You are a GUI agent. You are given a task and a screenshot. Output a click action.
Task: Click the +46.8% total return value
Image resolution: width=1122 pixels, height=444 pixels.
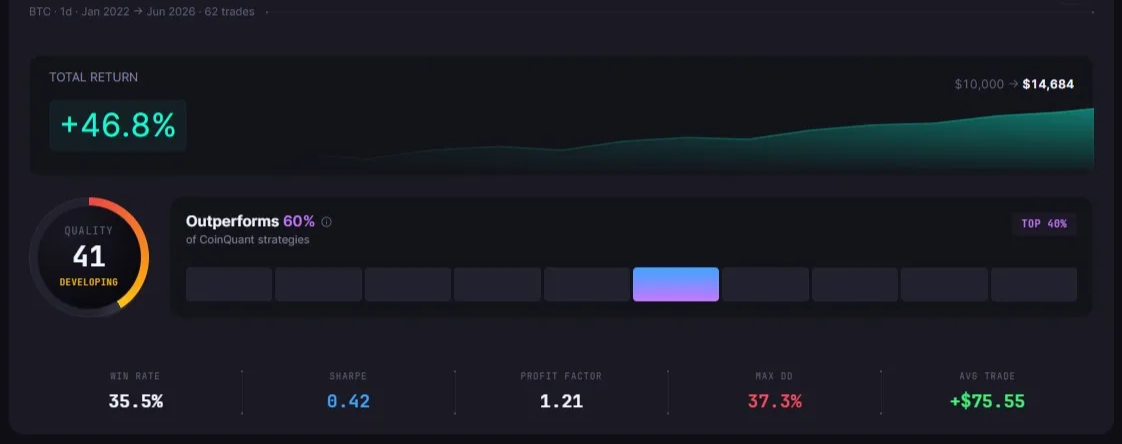pyautogui.click(x=118, y=125)
